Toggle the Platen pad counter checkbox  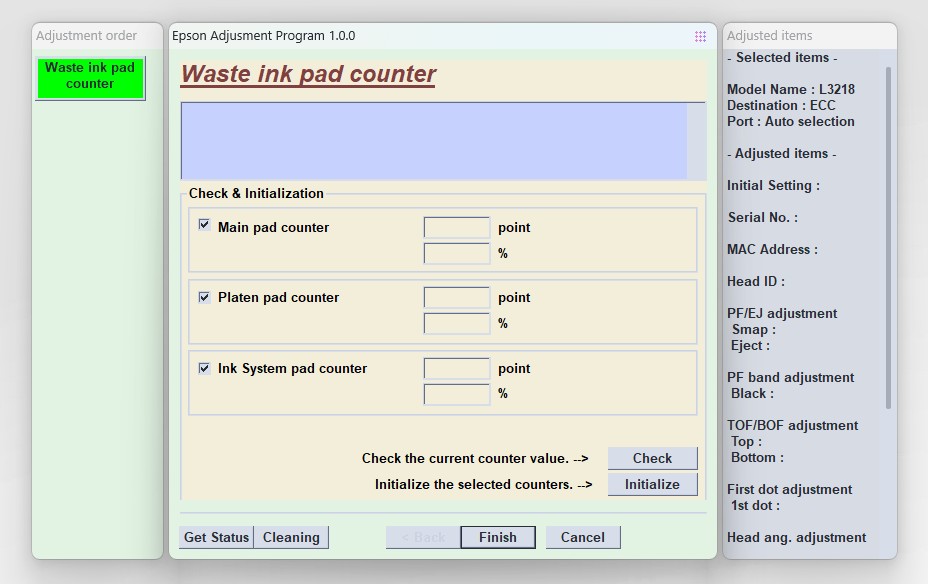coord(204,297)
